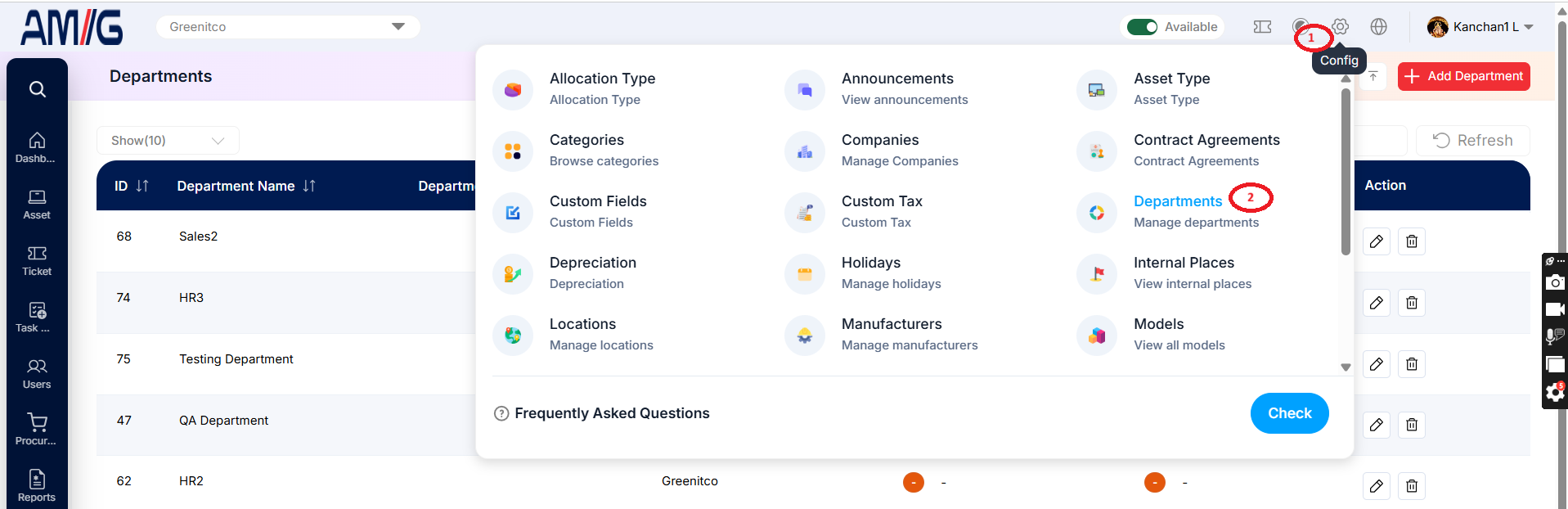Click the Config gear icon

[x=1340, y=27]
